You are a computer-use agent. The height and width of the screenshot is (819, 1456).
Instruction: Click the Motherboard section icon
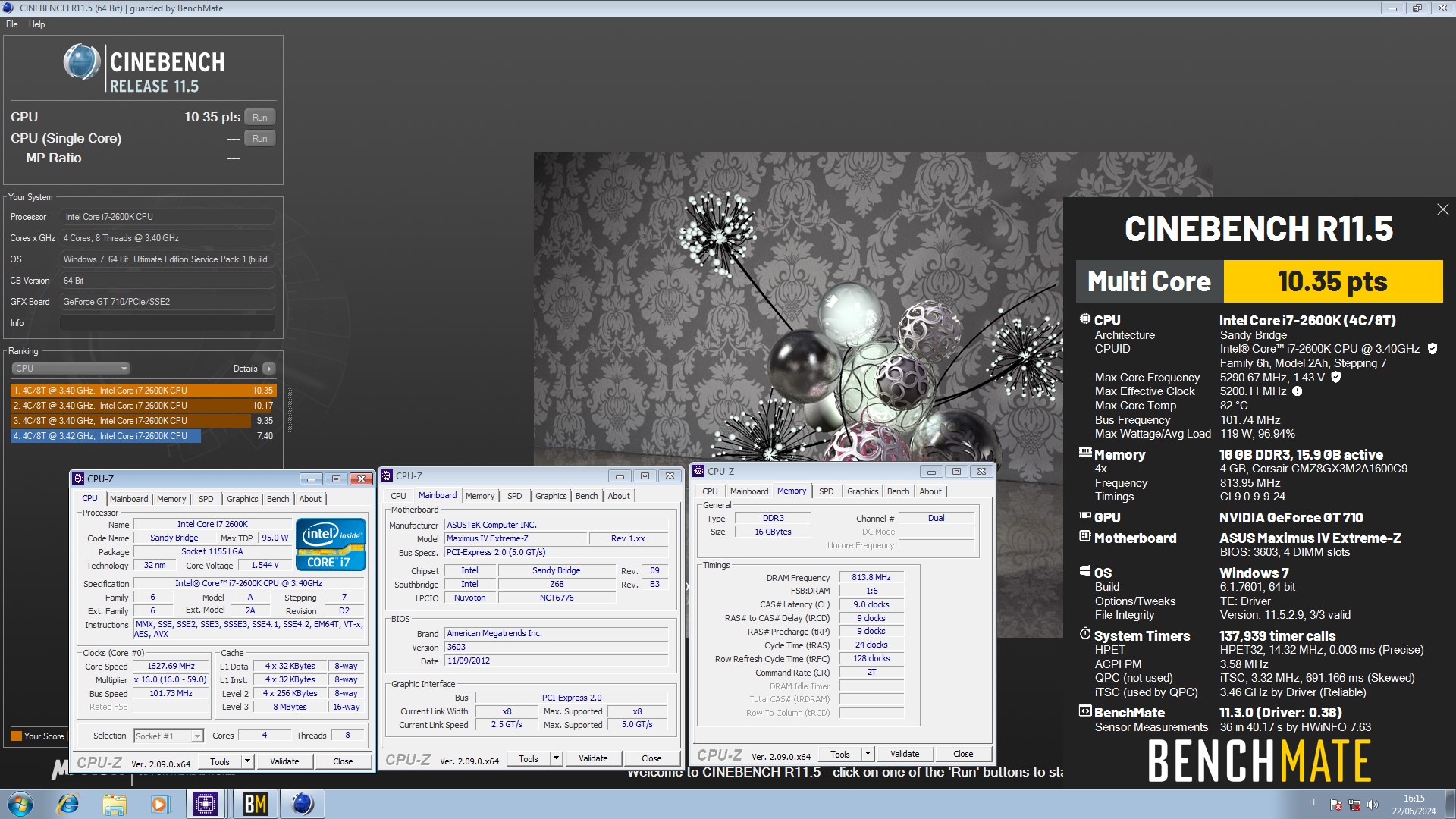[1085, 536]
